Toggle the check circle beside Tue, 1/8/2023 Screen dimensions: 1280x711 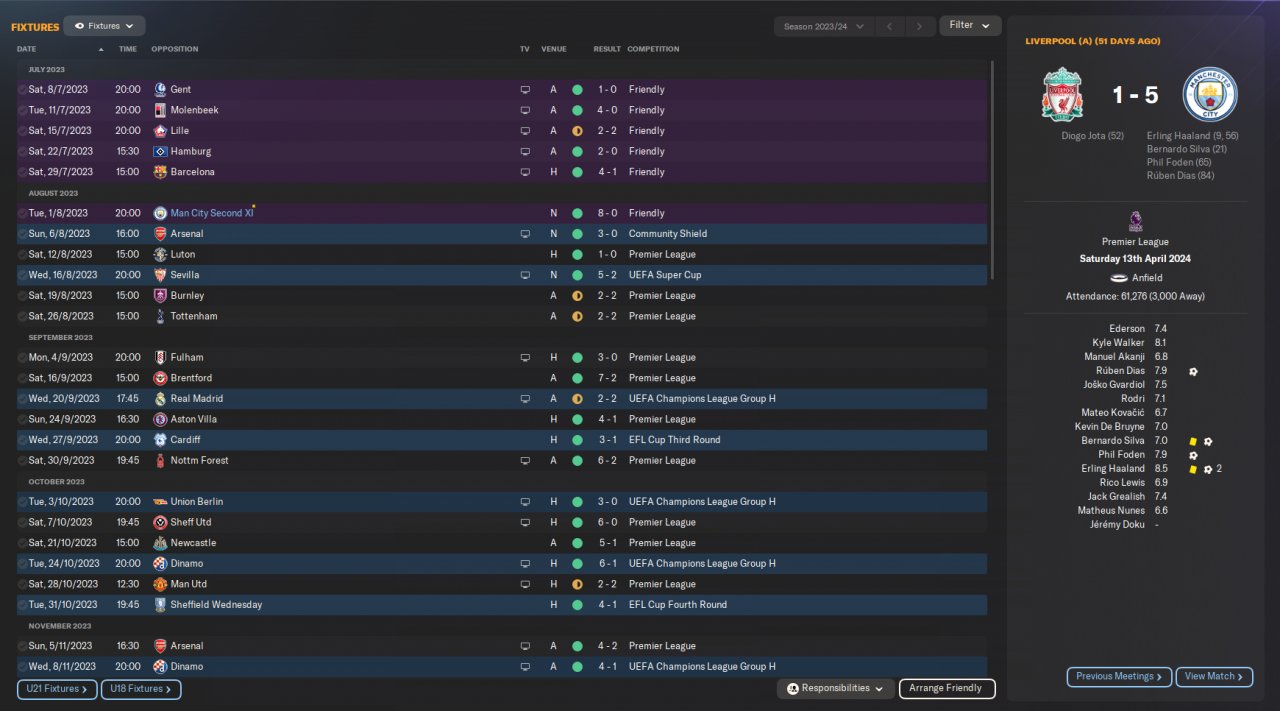click(x=22, y=213)
